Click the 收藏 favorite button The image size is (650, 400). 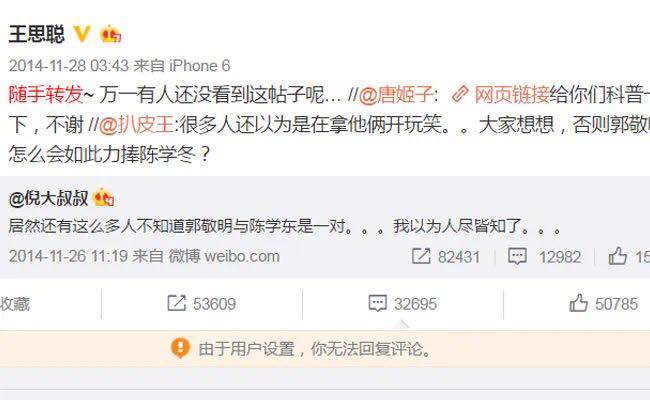coord(15,304)
